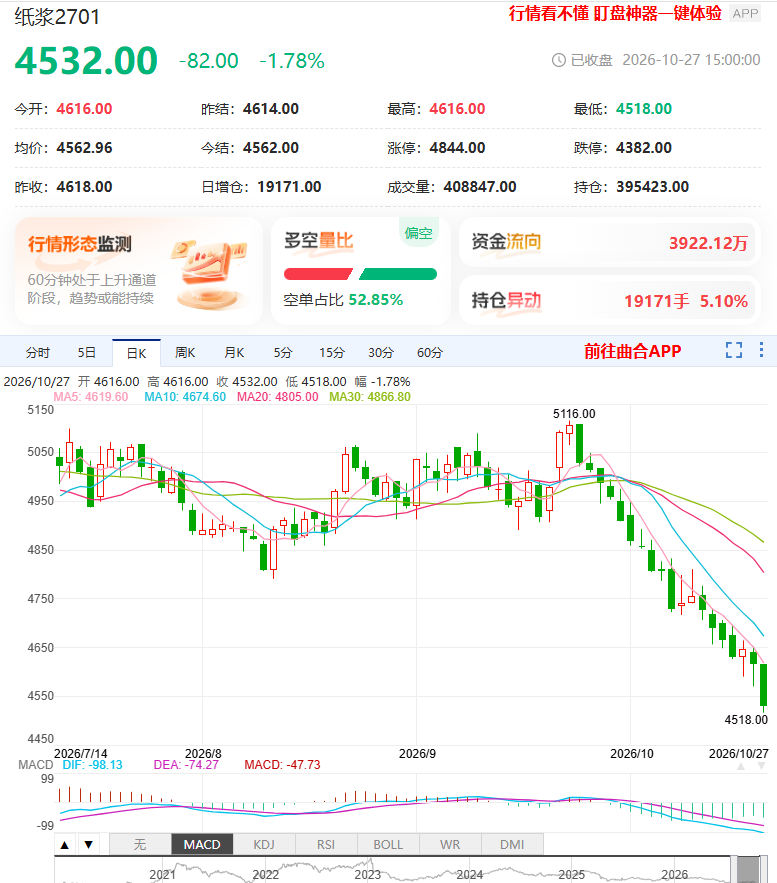Viewport: 777px width, 883px height.
Task: Switch to the 5日 chart tab
Action: [87, 353]
